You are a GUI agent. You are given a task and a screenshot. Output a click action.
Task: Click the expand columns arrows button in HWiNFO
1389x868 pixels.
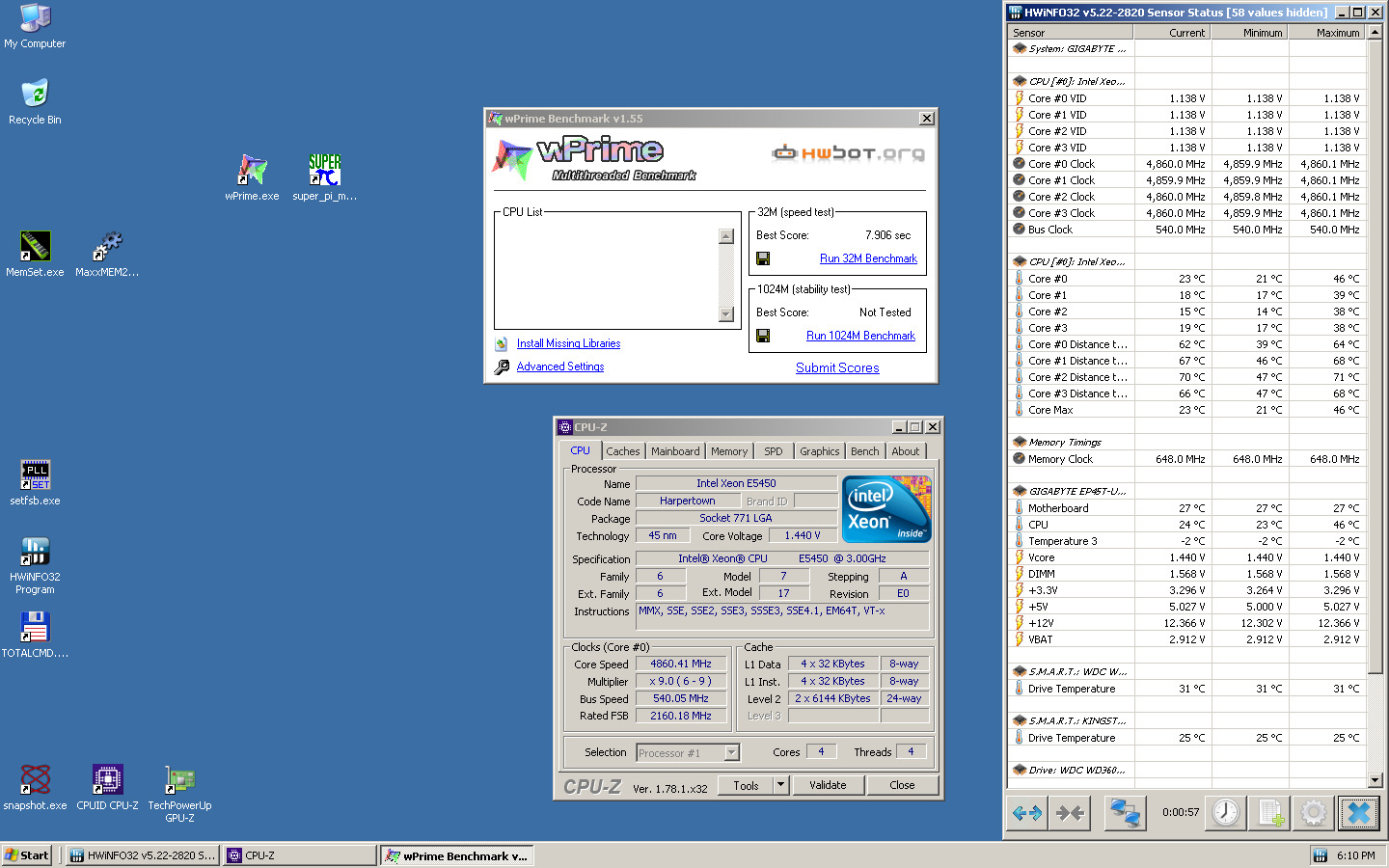click(1026, 813)
